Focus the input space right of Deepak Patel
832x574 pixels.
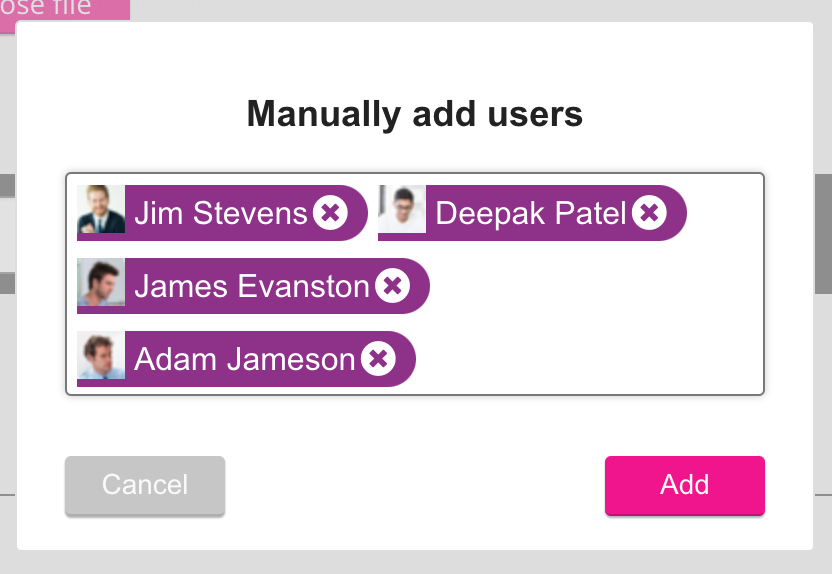724,213
